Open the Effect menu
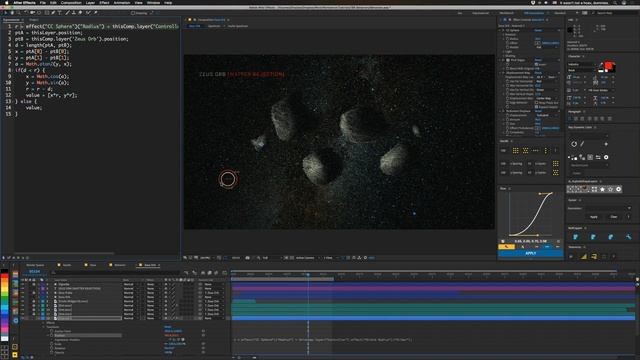The width and height of the screenshot is (640, 360). pos(104,2)
